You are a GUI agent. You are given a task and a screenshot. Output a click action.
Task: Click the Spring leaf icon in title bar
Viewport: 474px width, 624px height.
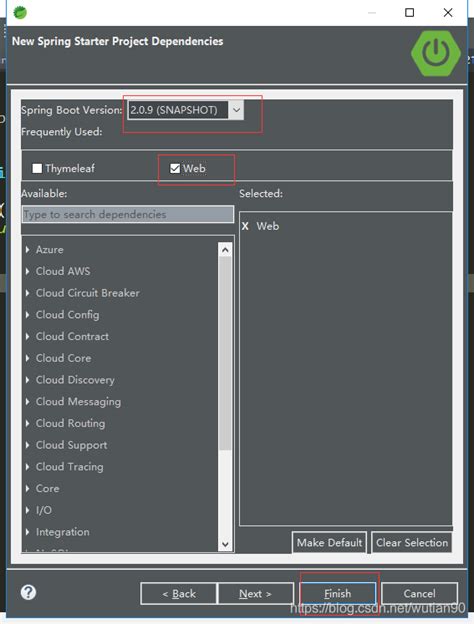click(20, 13)
